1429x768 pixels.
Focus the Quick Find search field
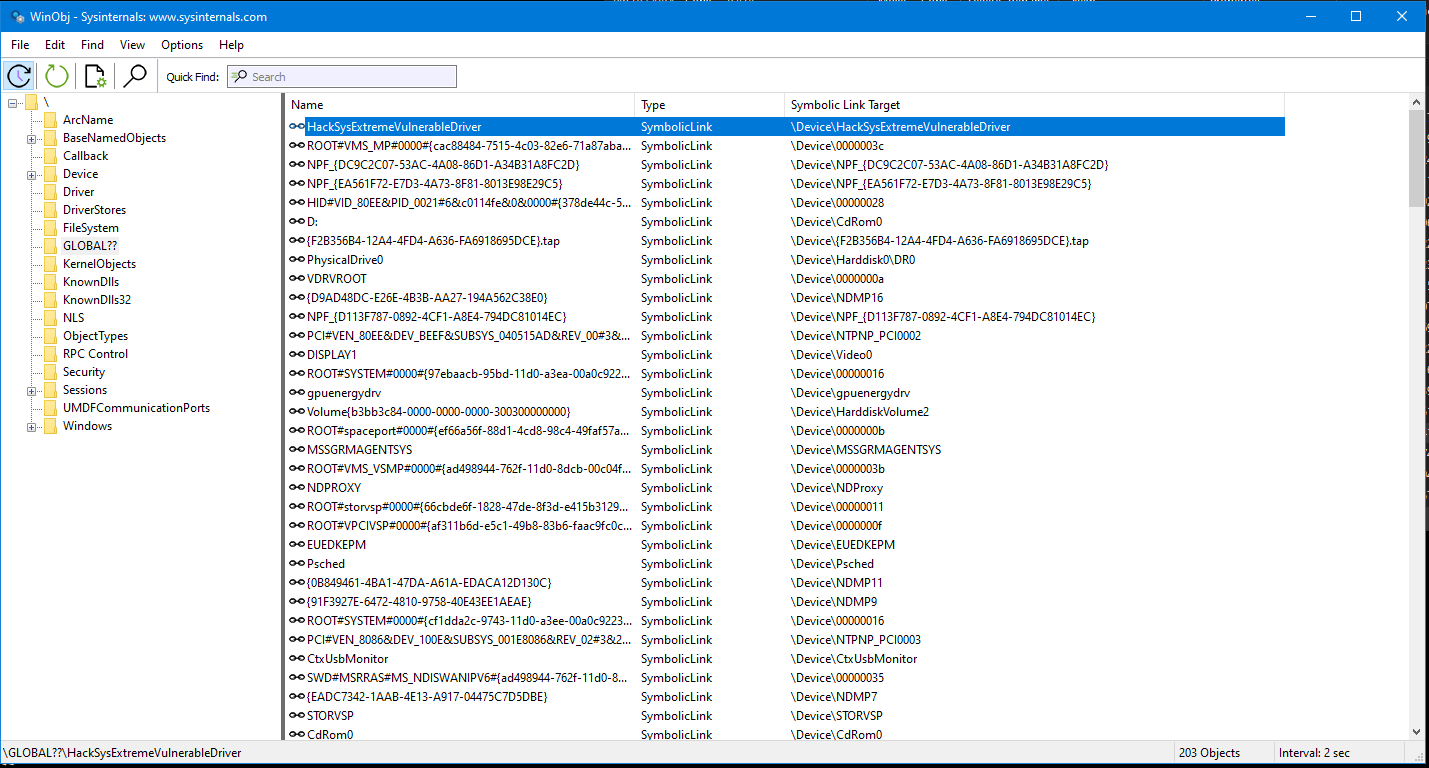(342, 77)
